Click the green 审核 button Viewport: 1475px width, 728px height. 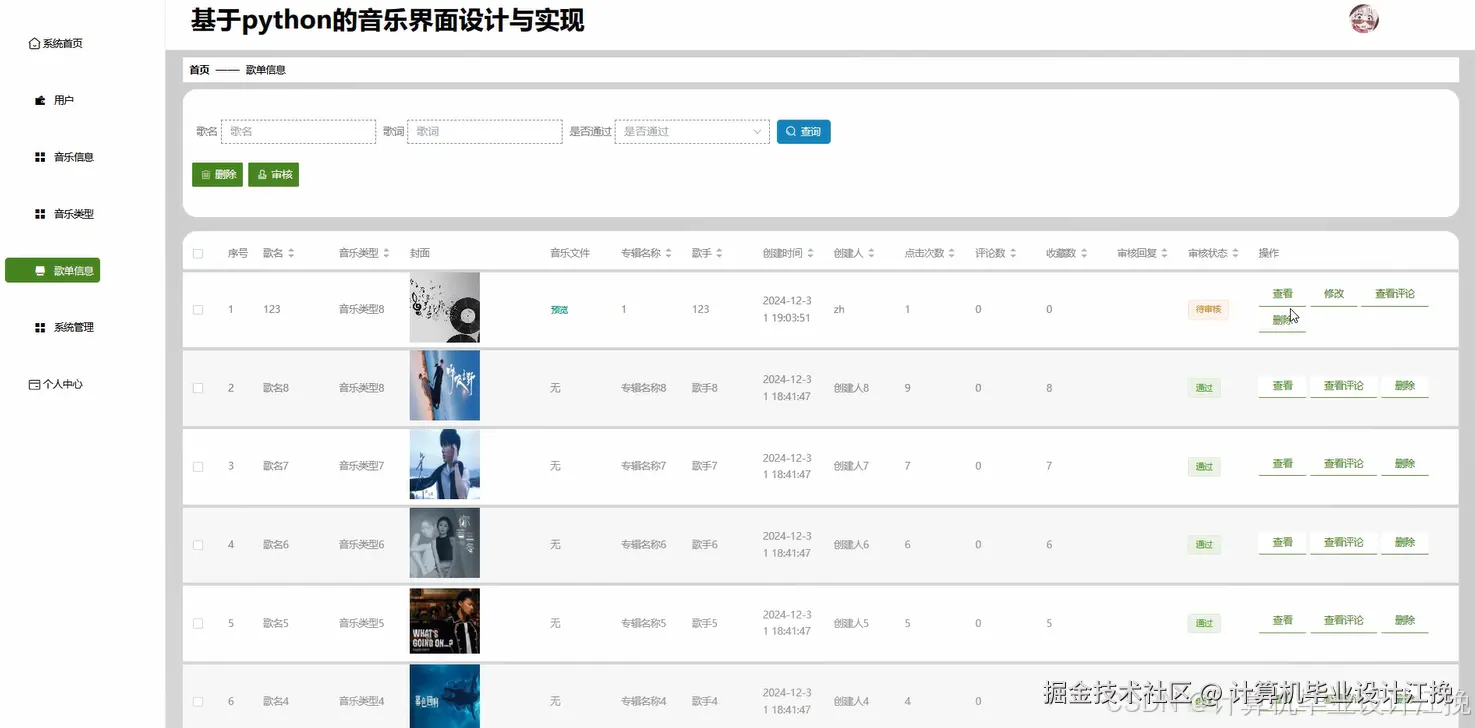pyautogui.click(x=273, y=175)
